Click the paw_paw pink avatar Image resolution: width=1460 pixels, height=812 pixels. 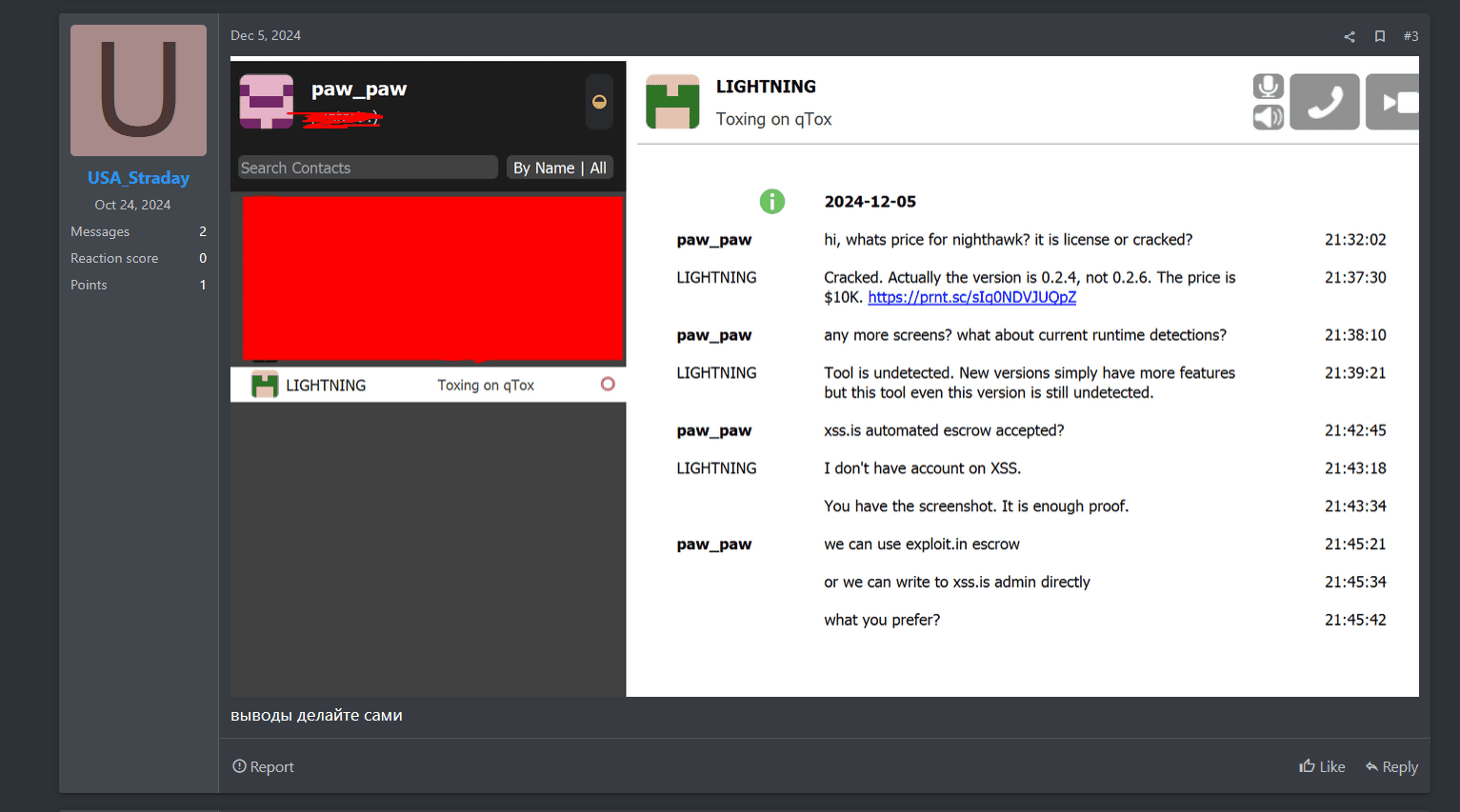pyautogui.click(x=267, y=102)
